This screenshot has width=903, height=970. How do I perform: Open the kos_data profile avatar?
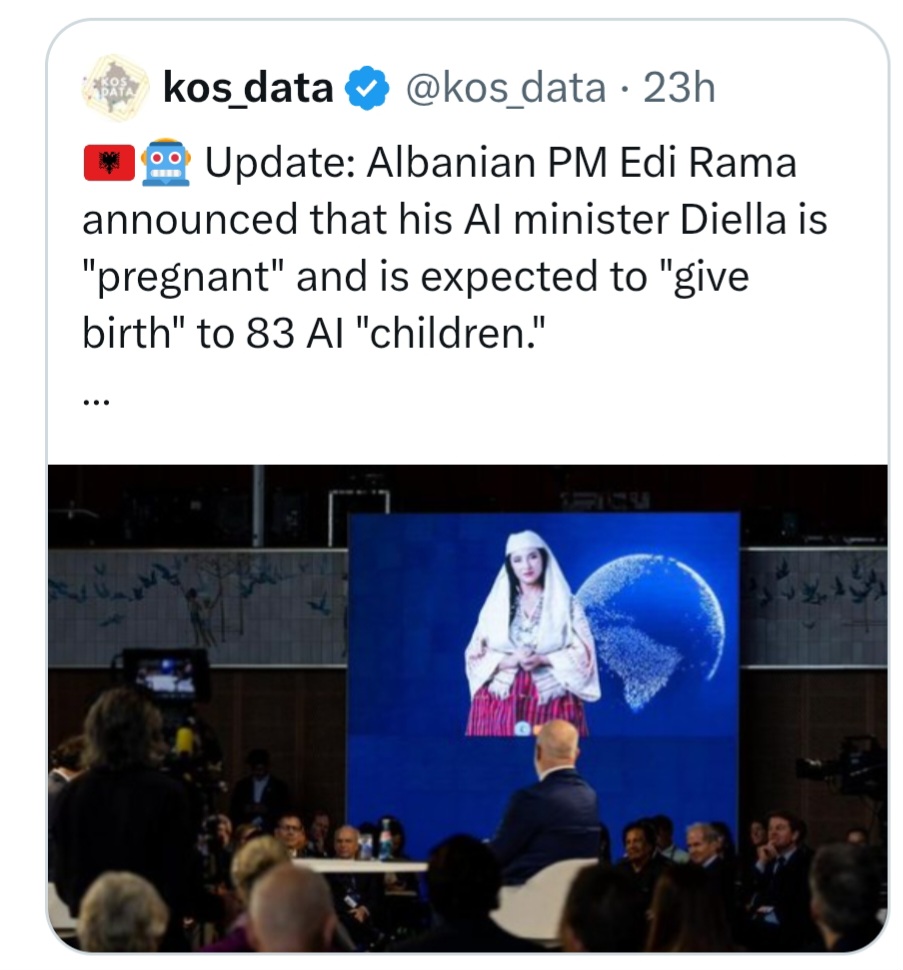click(x=112, y=89)
